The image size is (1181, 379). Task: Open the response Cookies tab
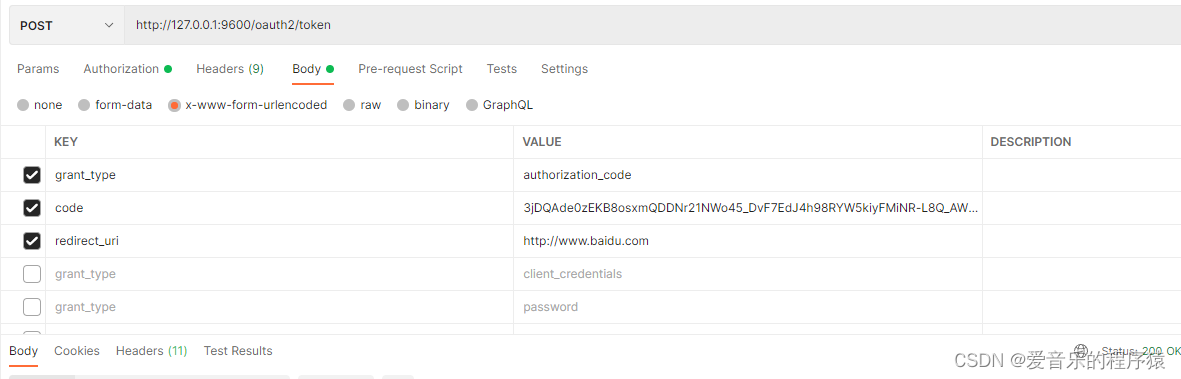click(x=77, y=351)
